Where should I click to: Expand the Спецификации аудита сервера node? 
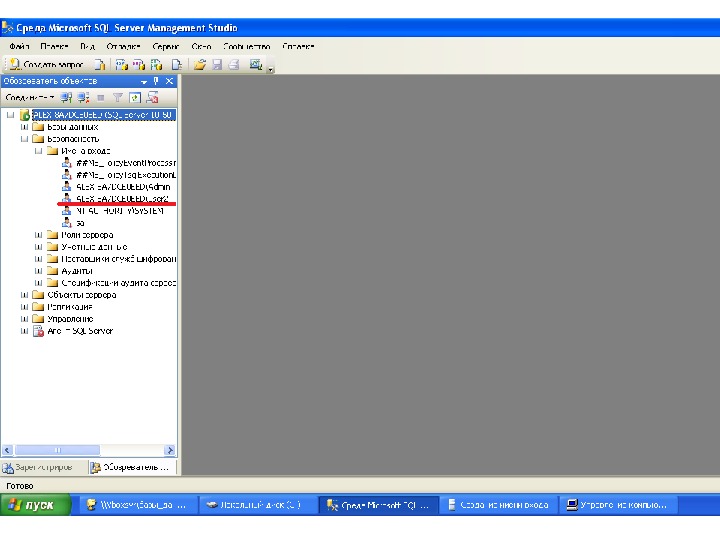point(39,282)
